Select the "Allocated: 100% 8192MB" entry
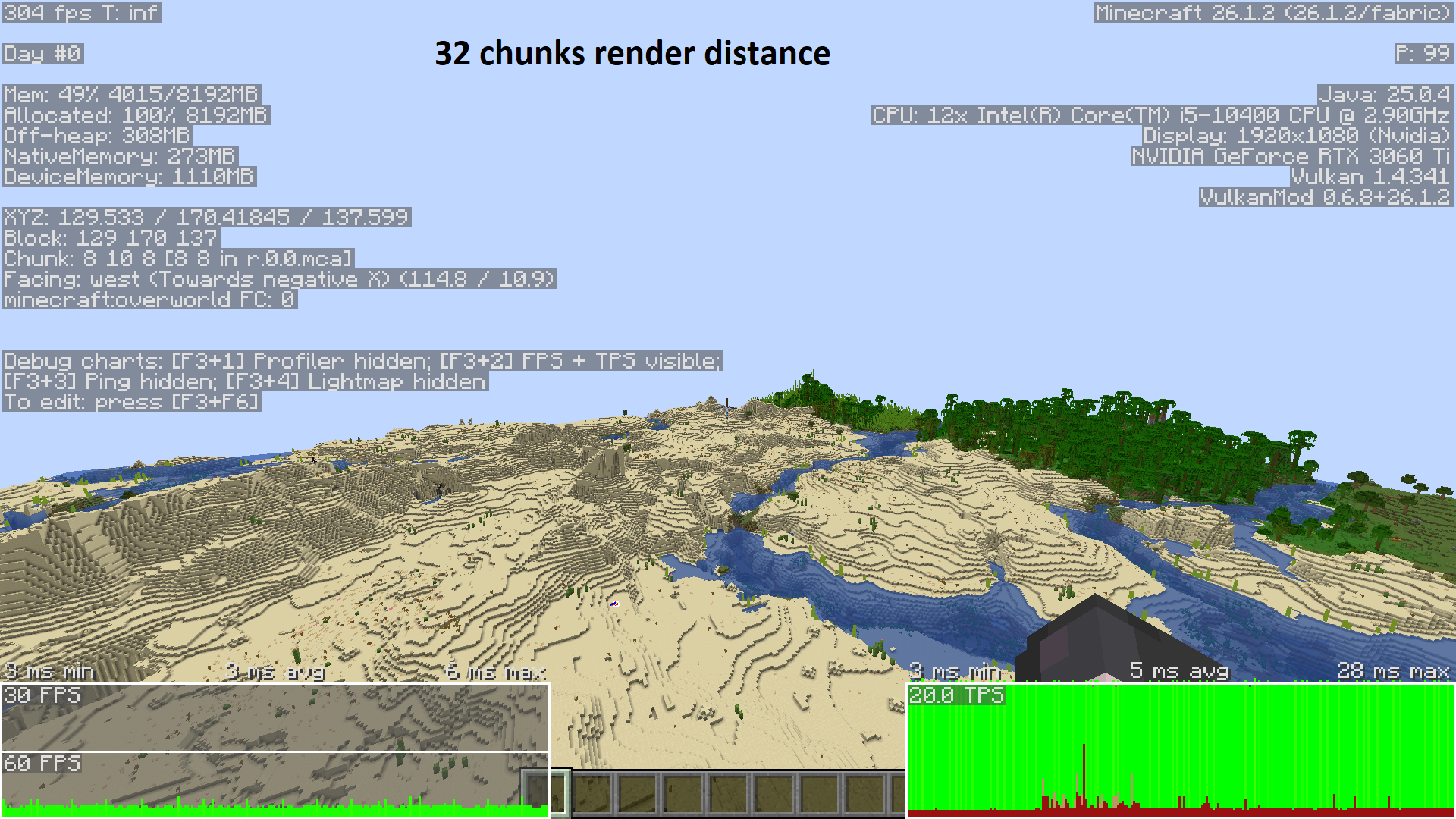1456x819 pixels. 136,115
